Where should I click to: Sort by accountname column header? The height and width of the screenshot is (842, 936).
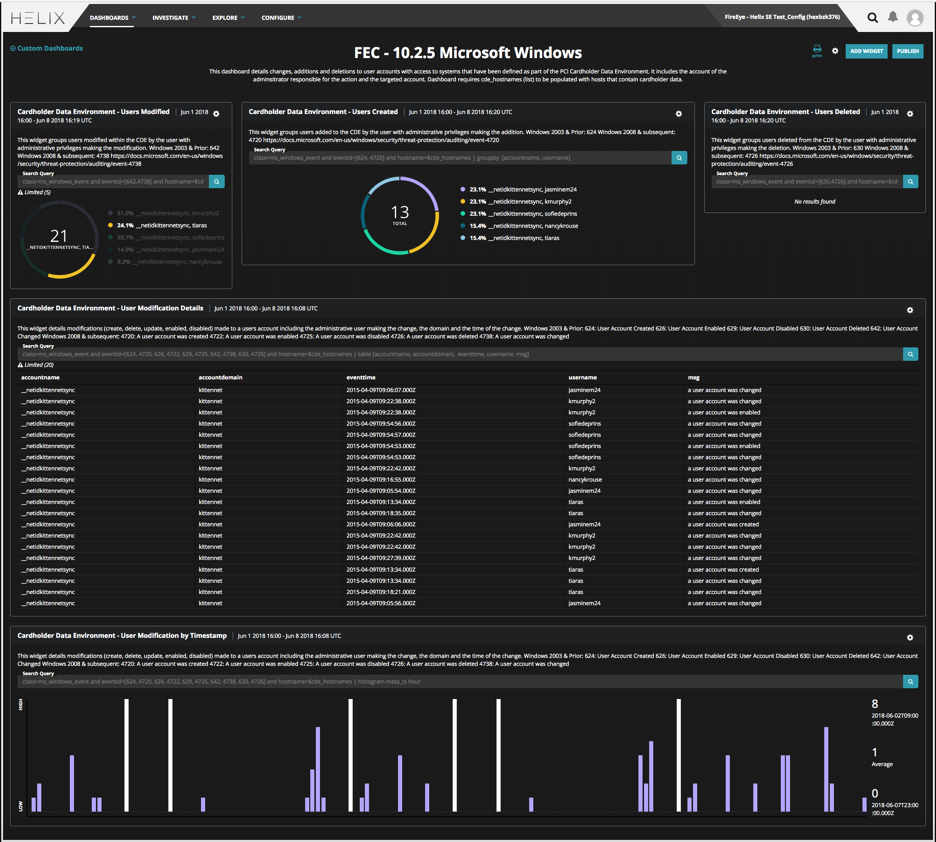[x=40, y=377]
